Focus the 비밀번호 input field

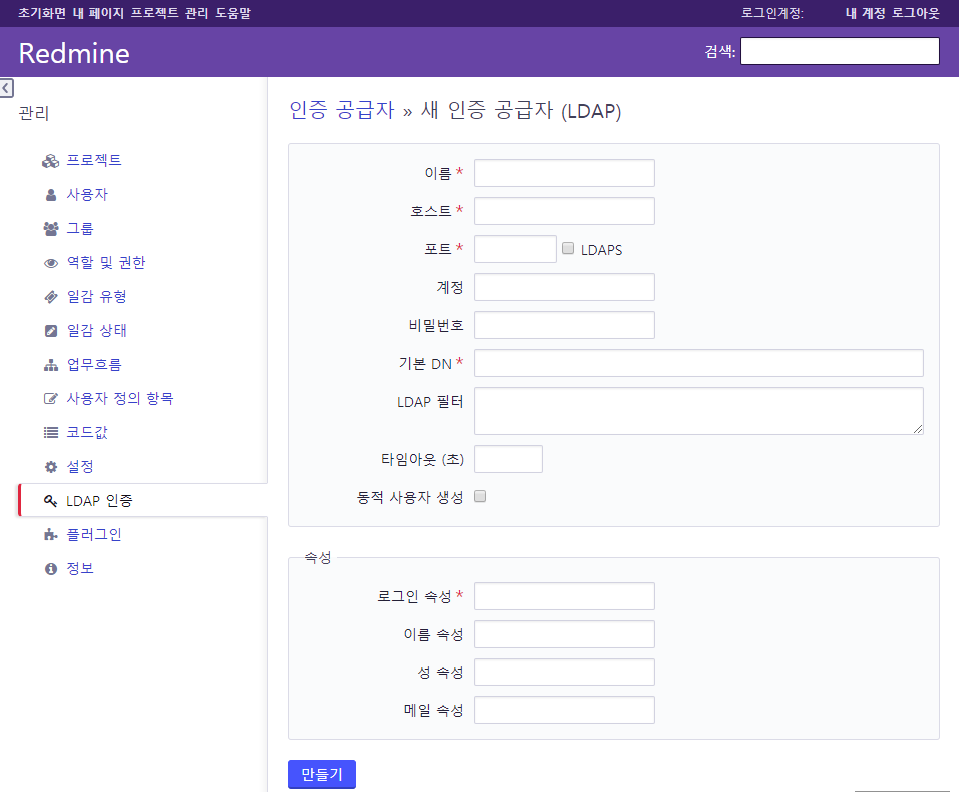click(x=564, y=325)
